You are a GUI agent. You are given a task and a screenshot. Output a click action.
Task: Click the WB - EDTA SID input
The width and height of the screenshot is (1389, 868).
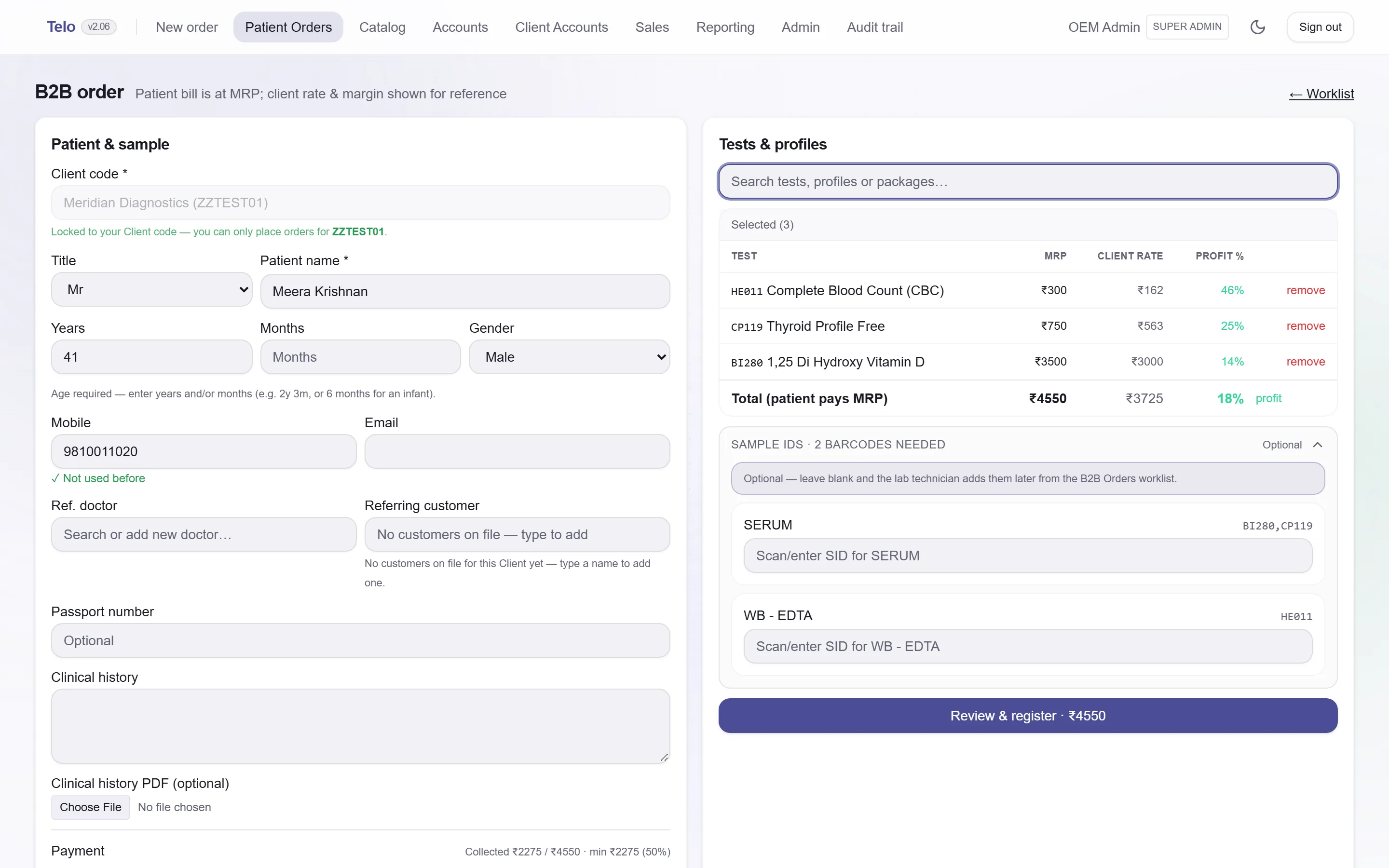1027,646
